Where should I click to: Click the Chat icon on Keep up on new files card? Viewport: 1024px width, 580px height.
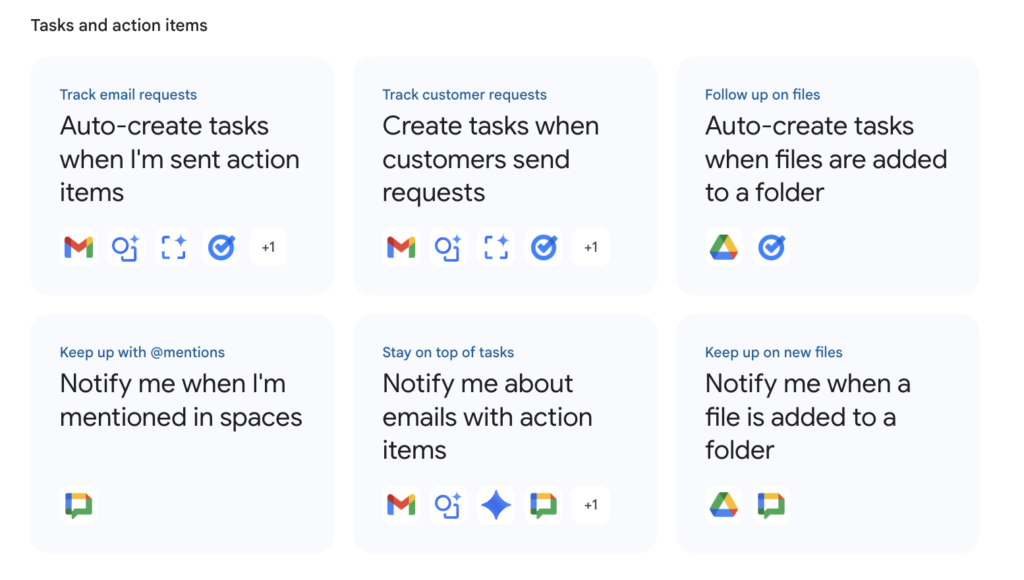click(x=770, y=505)
